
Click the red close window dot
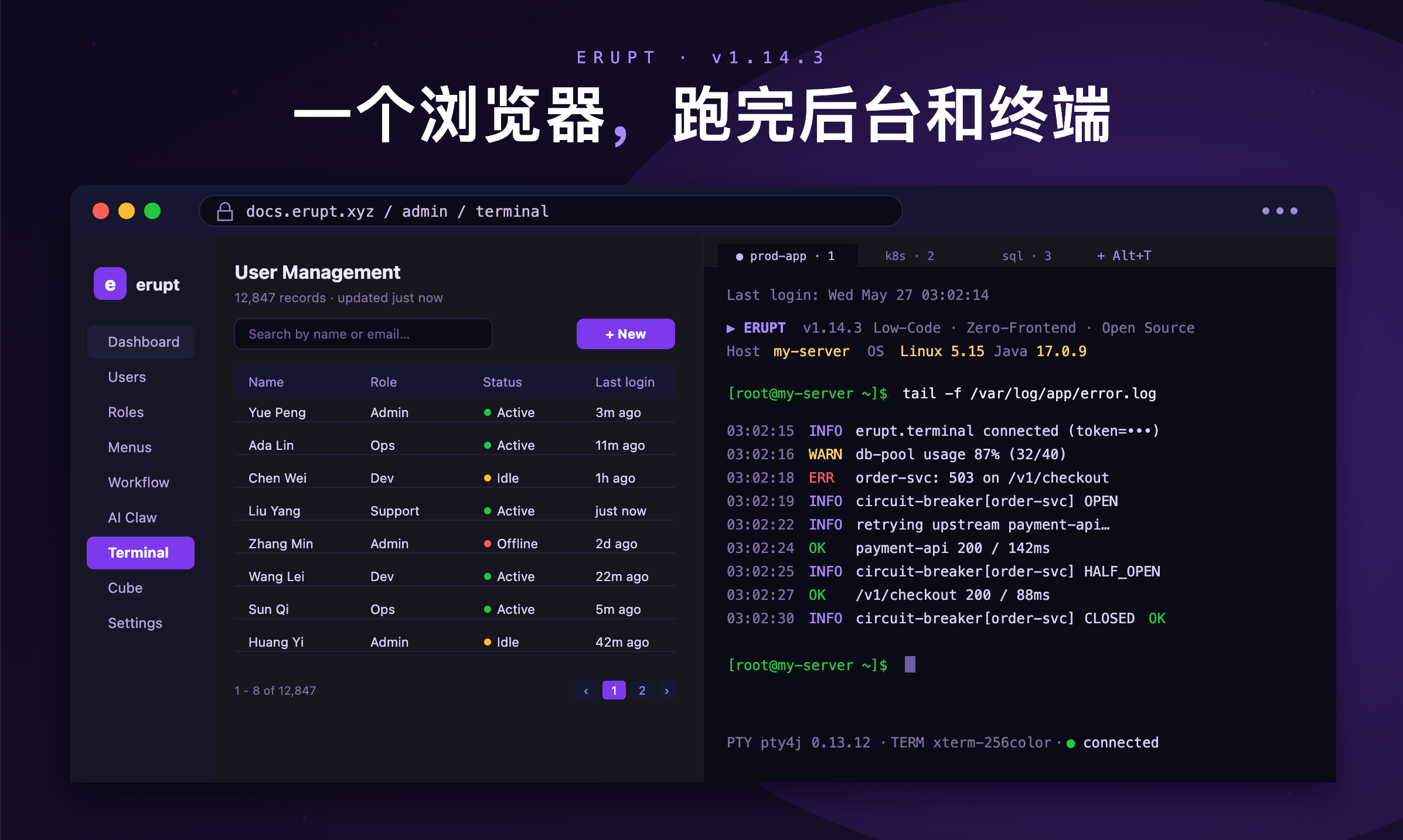101,211
